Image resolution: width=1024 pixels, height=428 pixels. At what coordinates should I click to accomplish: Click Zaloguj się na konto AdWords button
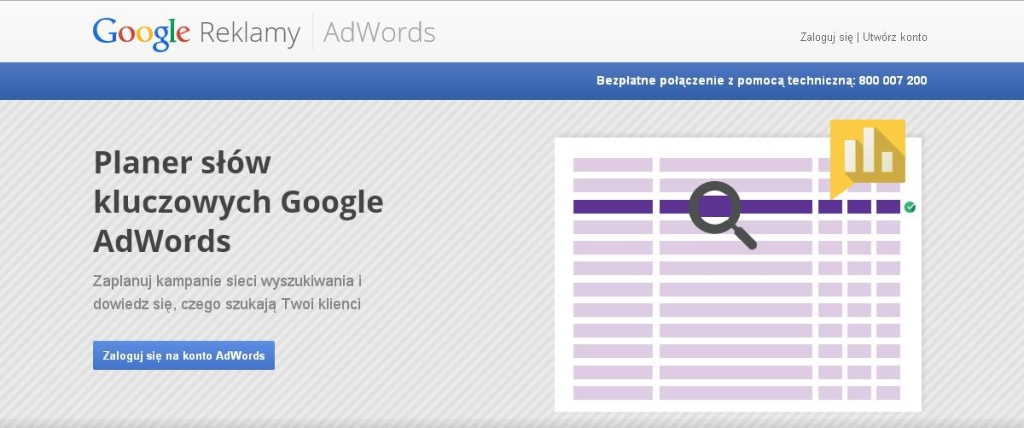click(184, 355)
